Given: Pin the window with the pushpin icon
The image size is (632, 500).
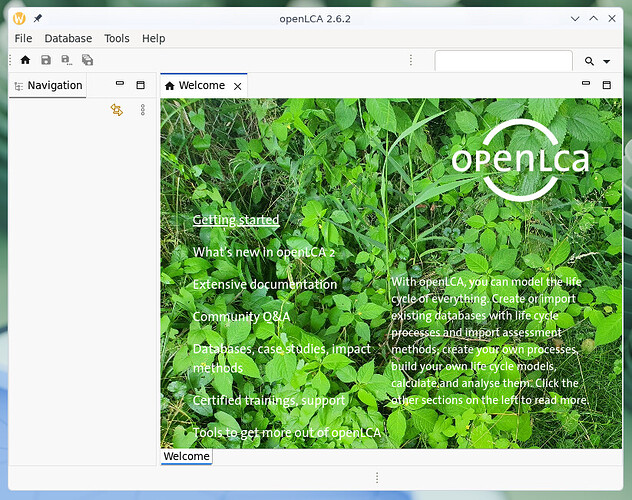Looking at the screenshot, I should pyautogui.click(x=38, y=18).
